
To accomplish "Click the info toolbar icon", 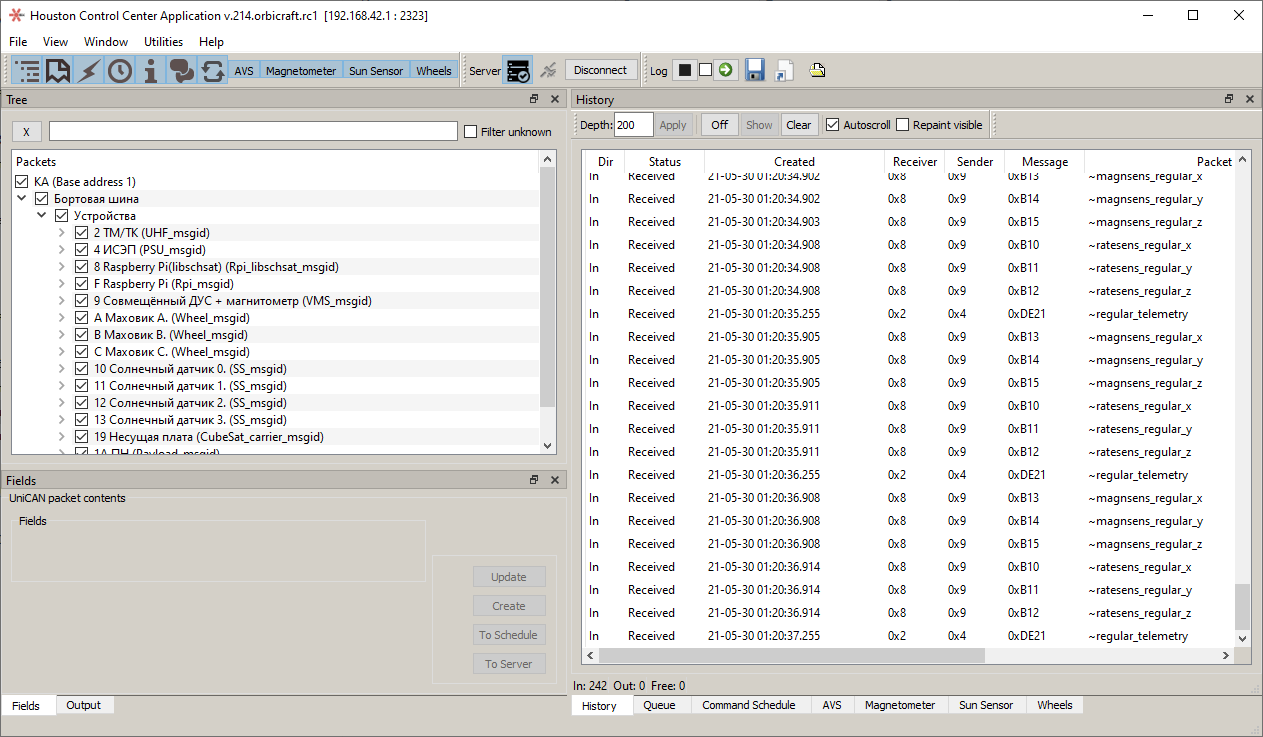I will click(x=150, y=70).
